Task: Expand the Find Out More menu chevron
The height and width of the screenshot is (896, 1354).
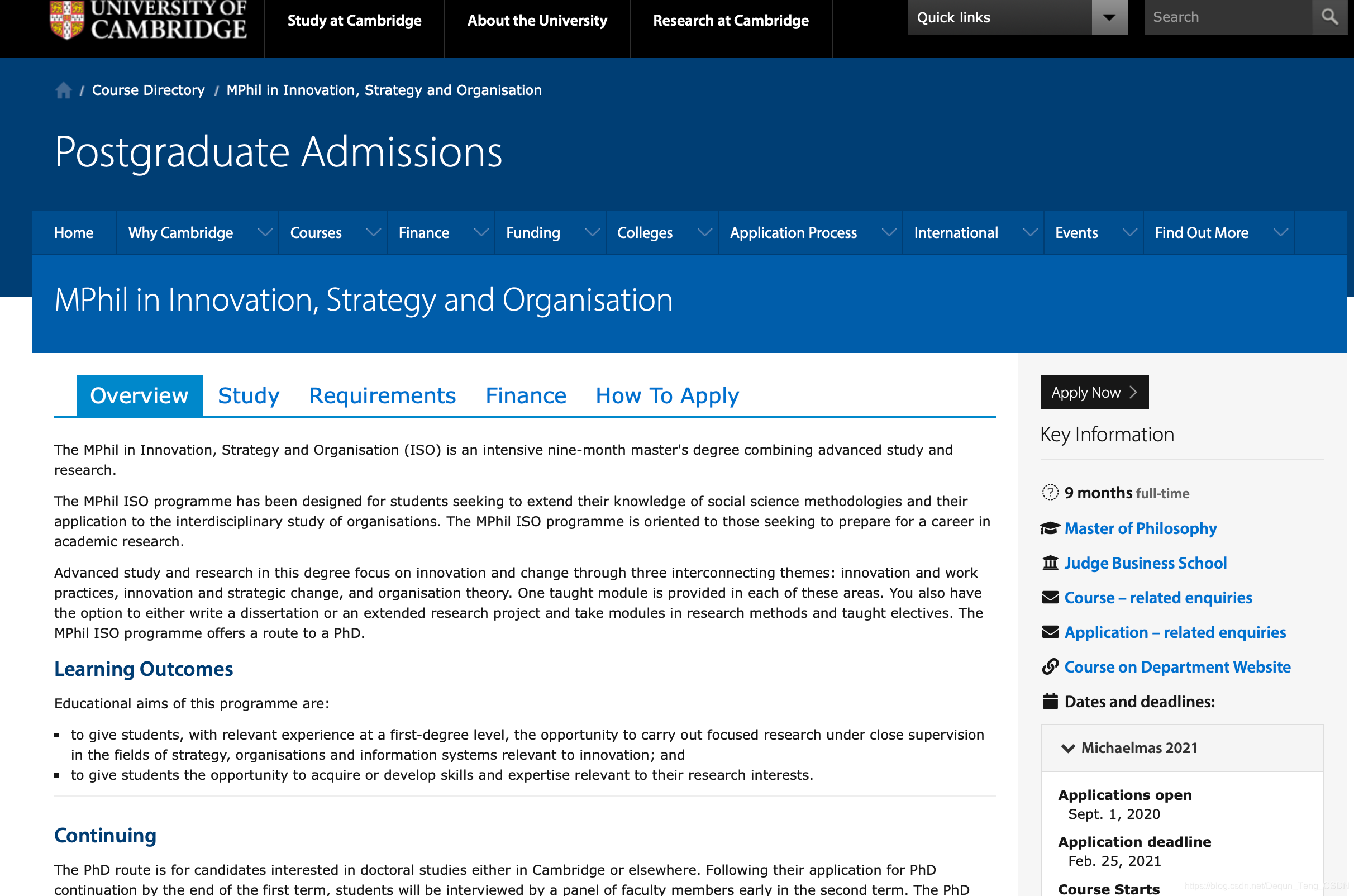Action: pyautogui.click(x=1281, y=232)
